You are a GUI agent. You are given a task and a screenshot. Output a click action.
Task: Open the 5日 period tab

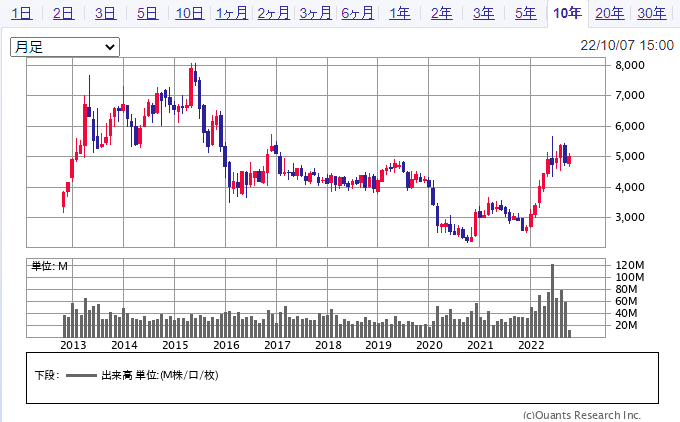[x=147, y=13]
